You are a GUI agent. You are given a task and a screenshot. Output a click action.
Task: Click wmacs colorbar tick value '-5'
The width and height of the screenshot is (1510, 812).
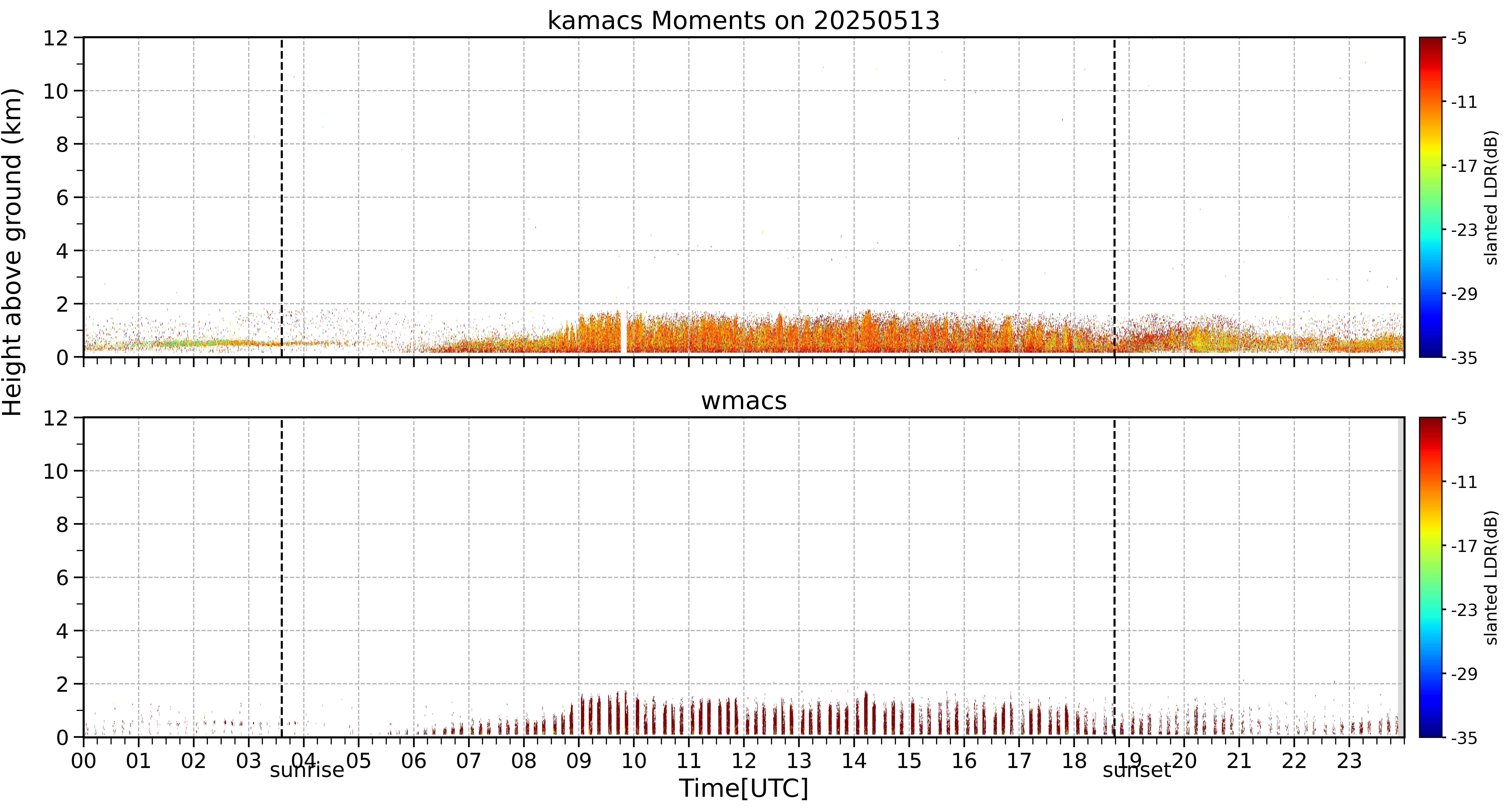click(1459, 418)
